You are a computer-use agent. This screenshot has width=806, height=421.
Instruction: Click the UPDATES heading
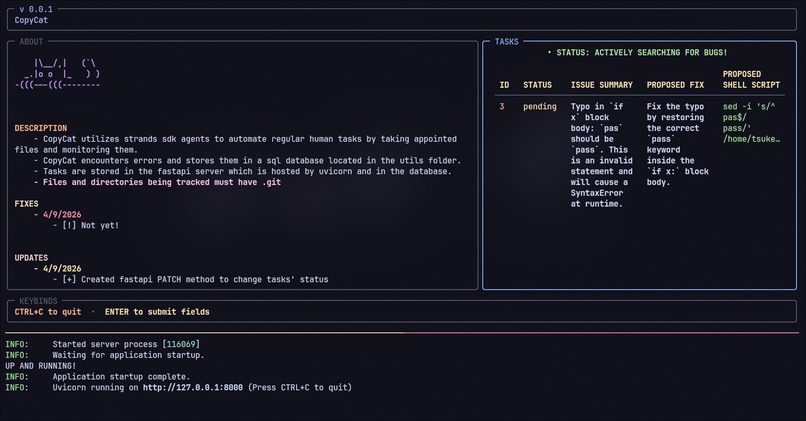[x=31, y=258]
